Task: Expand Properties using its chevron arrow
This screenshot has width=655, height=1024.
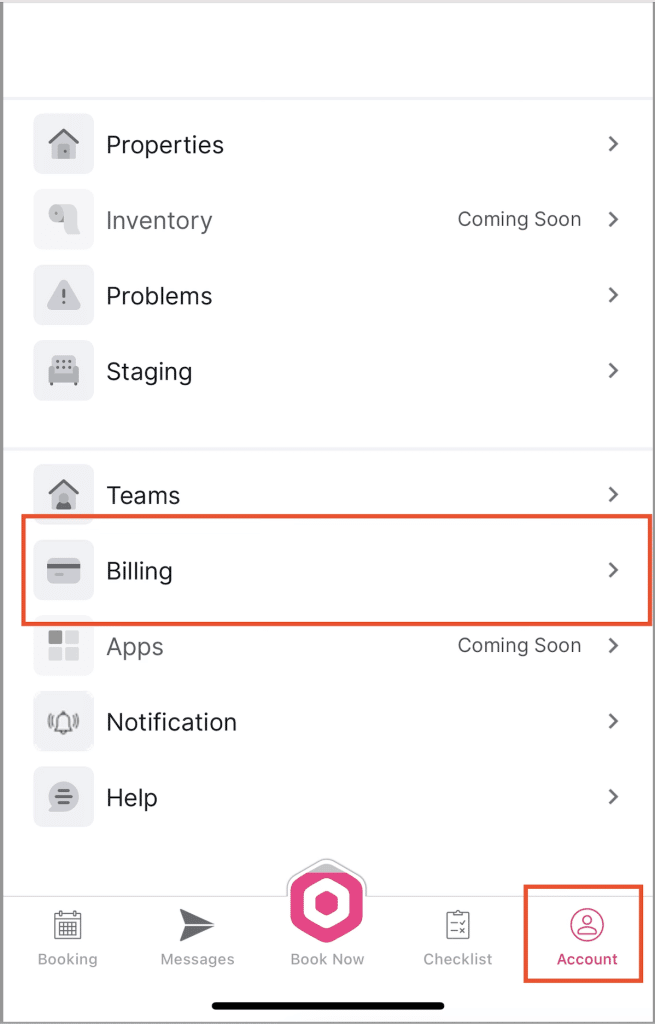Action: (x=613, y=144)
